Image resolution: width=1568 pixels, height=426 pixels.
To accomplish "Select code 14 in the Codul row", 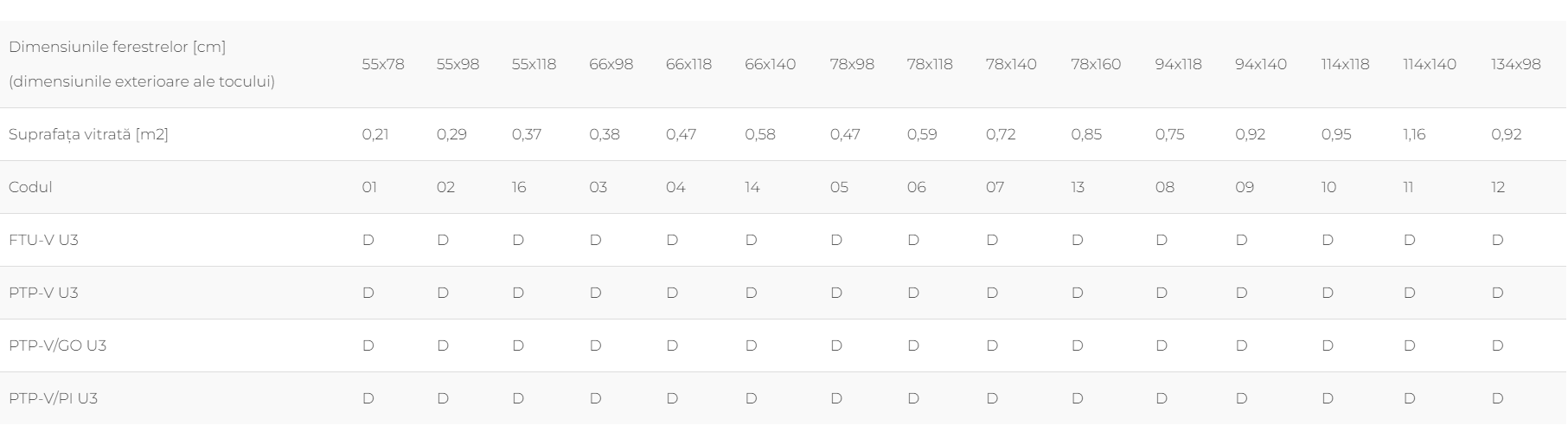I will tap(752, 187).
